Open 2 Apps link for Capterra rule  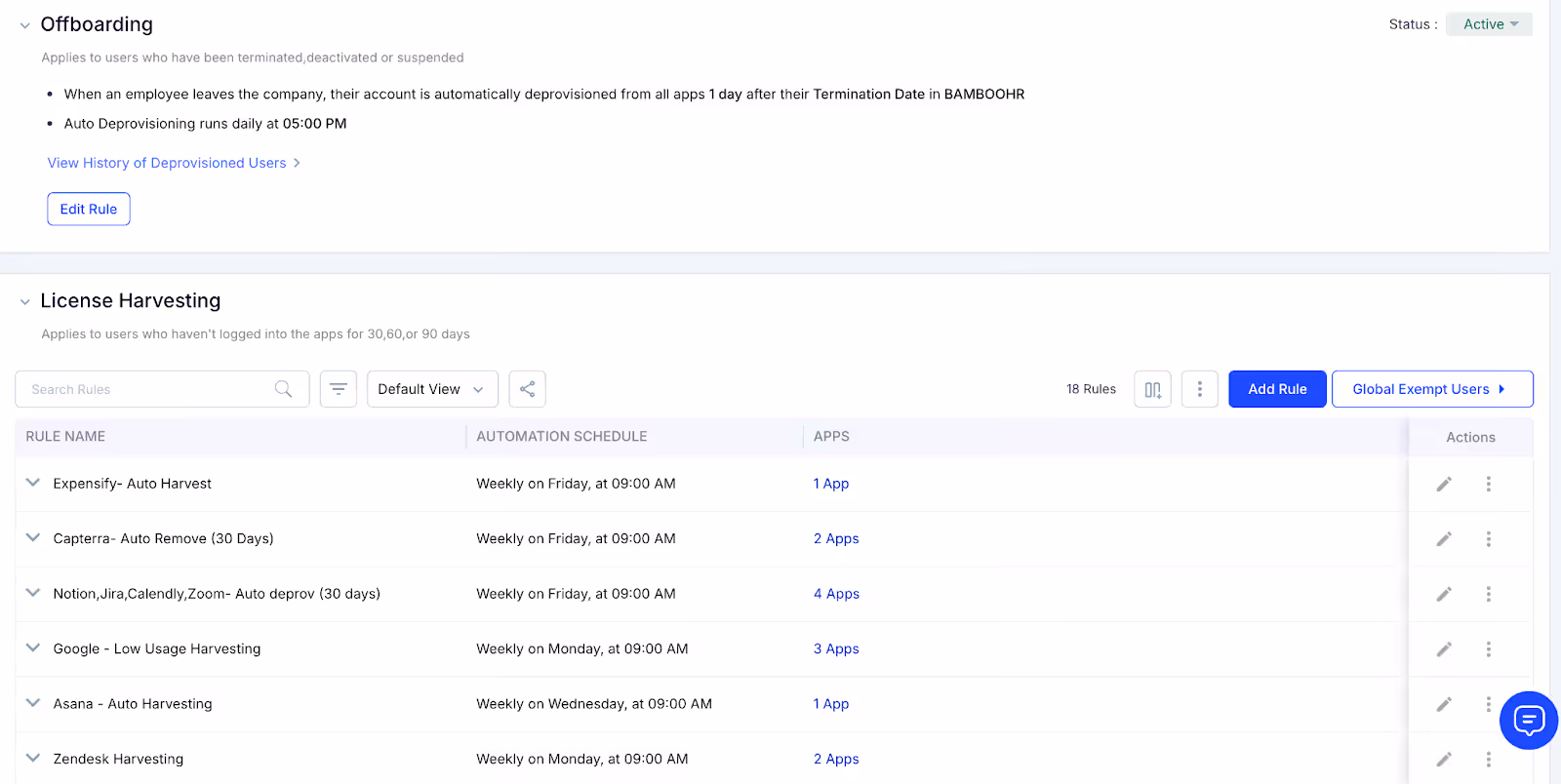coord(836,538)
